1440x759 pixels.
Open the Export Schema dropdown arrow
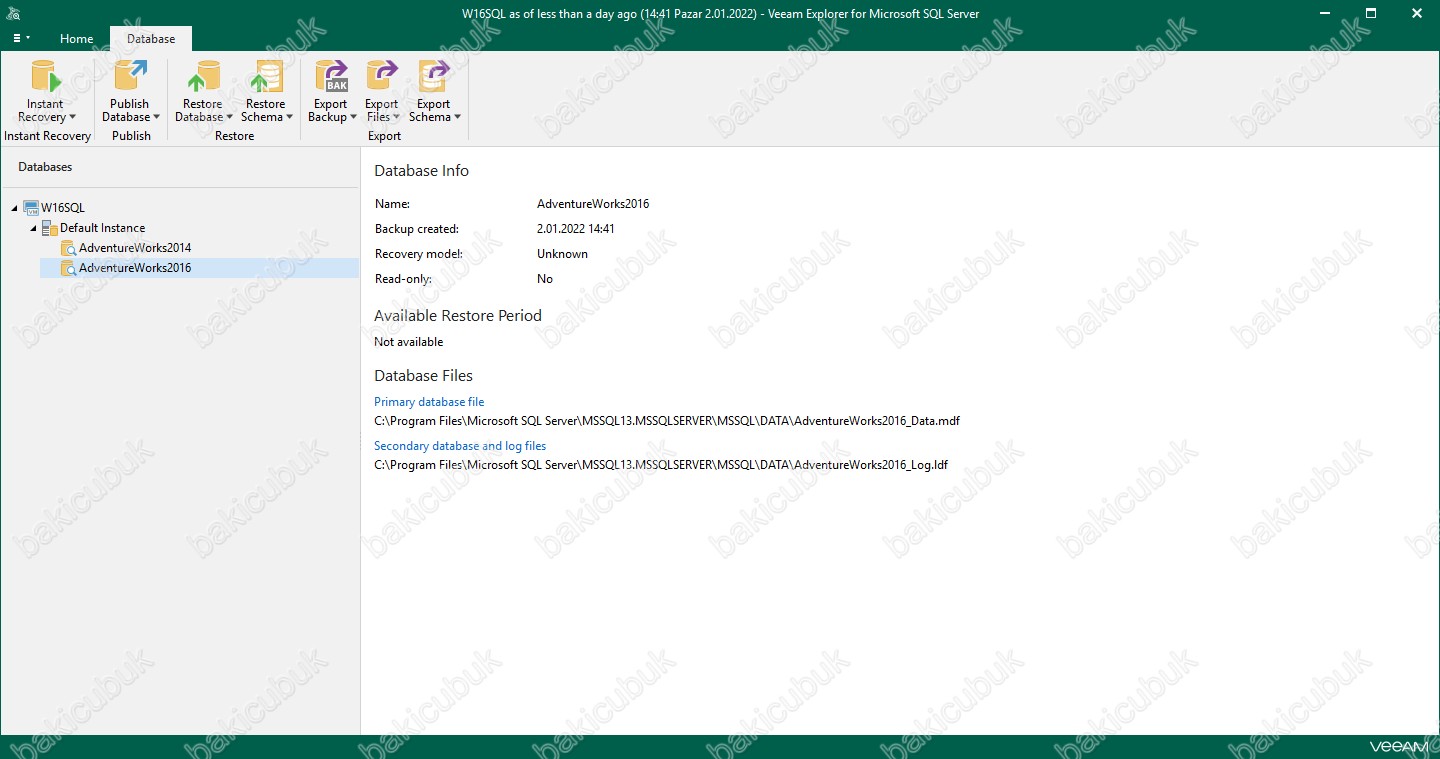[x=457, y=117]
